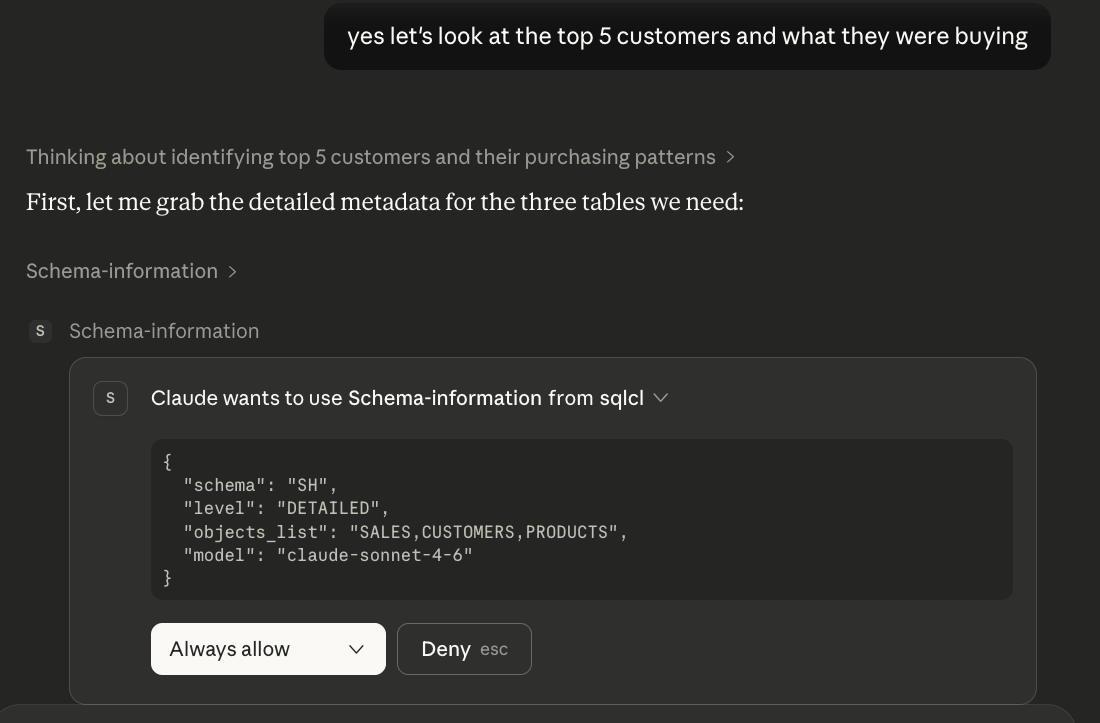
Task: Click the S badge in the permission dialog
Action: [x=110, y=398]
